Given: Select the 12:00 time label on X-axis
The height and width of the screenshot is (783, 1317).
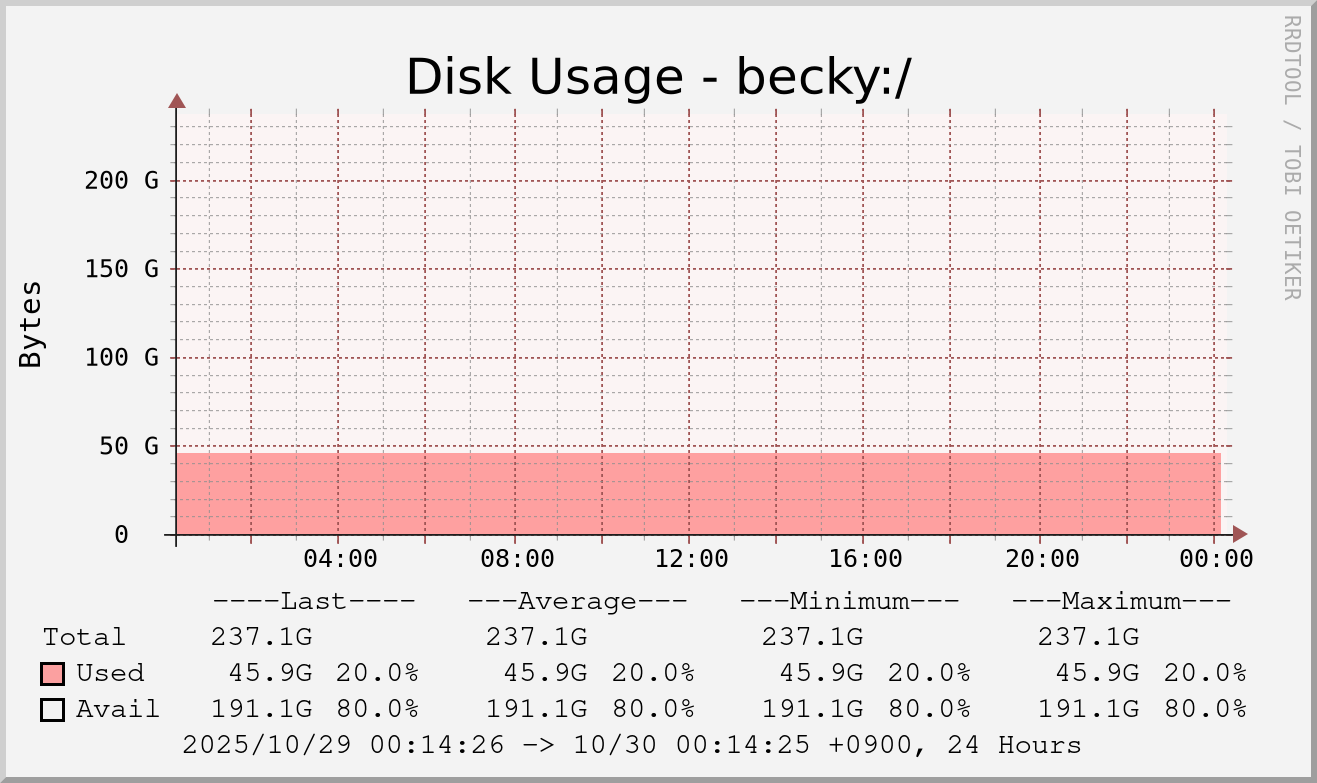Looking at the screenshot, I should pos(692,559).
